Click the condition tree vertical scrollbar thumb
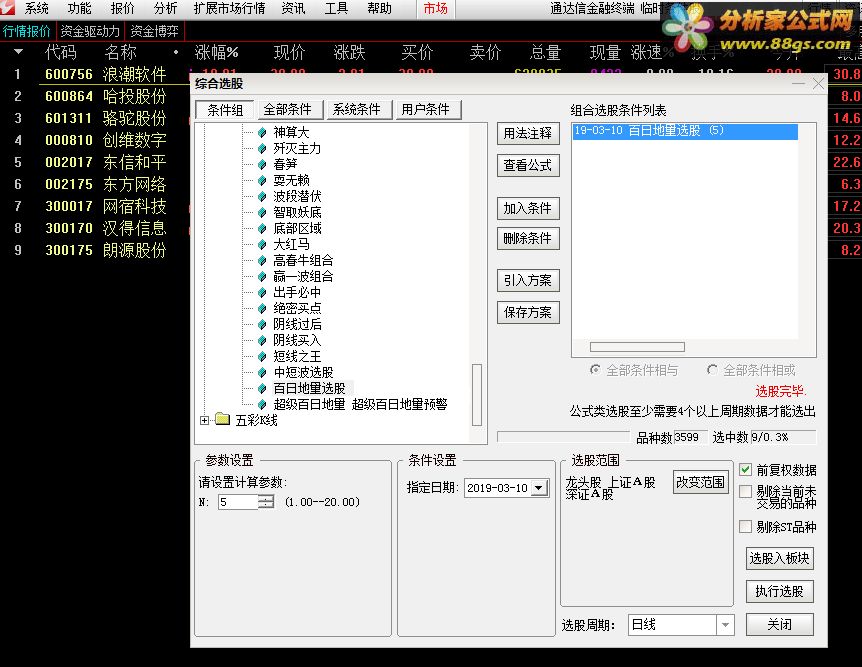Viewport: 862px width, 667px height. point(477,395)
